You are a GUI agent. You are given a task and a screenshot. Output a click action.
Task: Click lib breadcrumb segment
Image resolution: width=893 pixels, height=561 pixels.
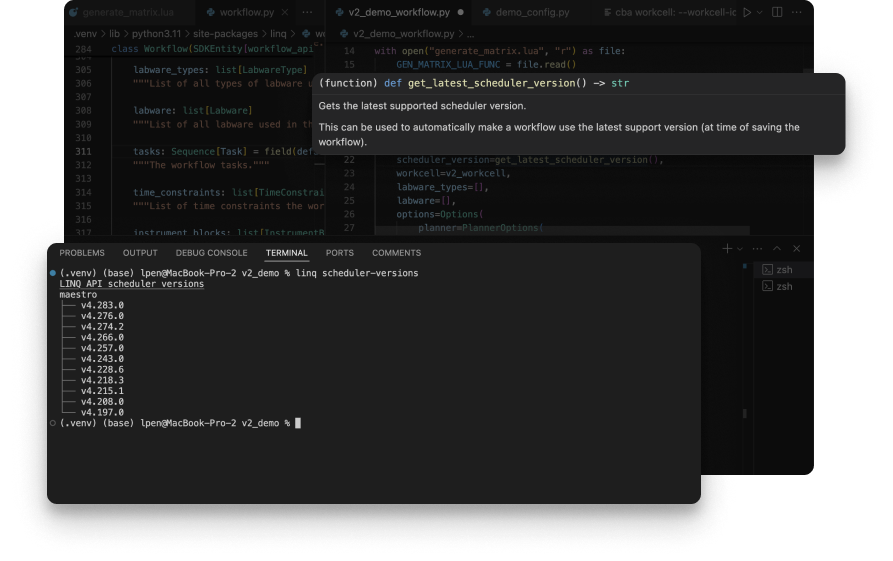tap(114, 34)
